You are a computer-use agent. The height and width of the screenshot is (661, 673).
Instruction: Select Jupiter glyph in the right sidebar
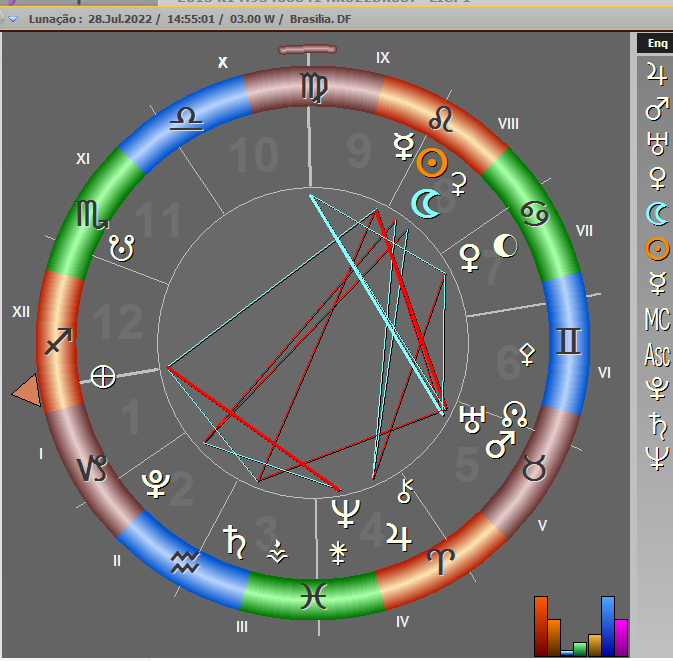click(x=657, y=74)
